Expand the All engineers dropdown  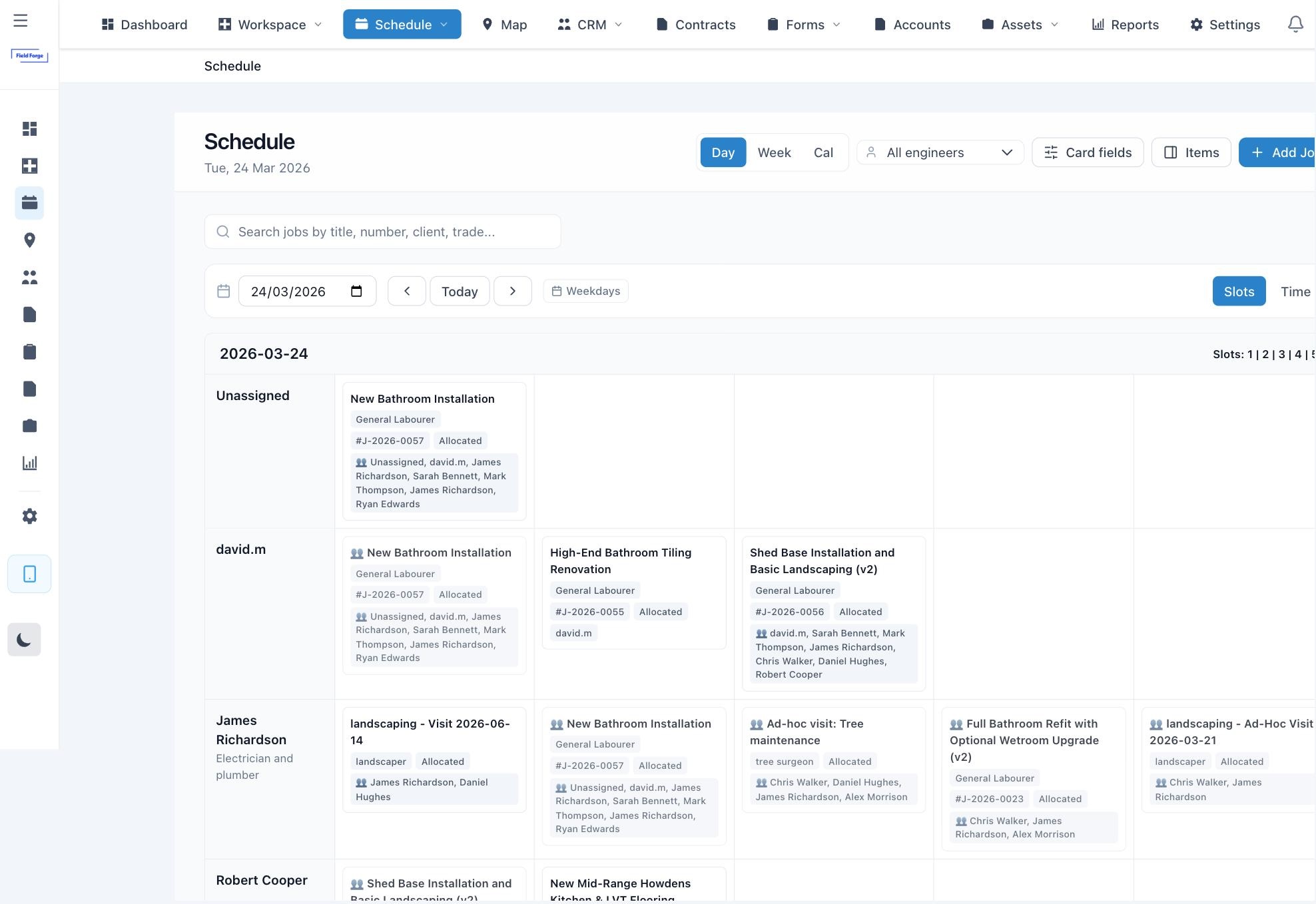coord(940,152)
